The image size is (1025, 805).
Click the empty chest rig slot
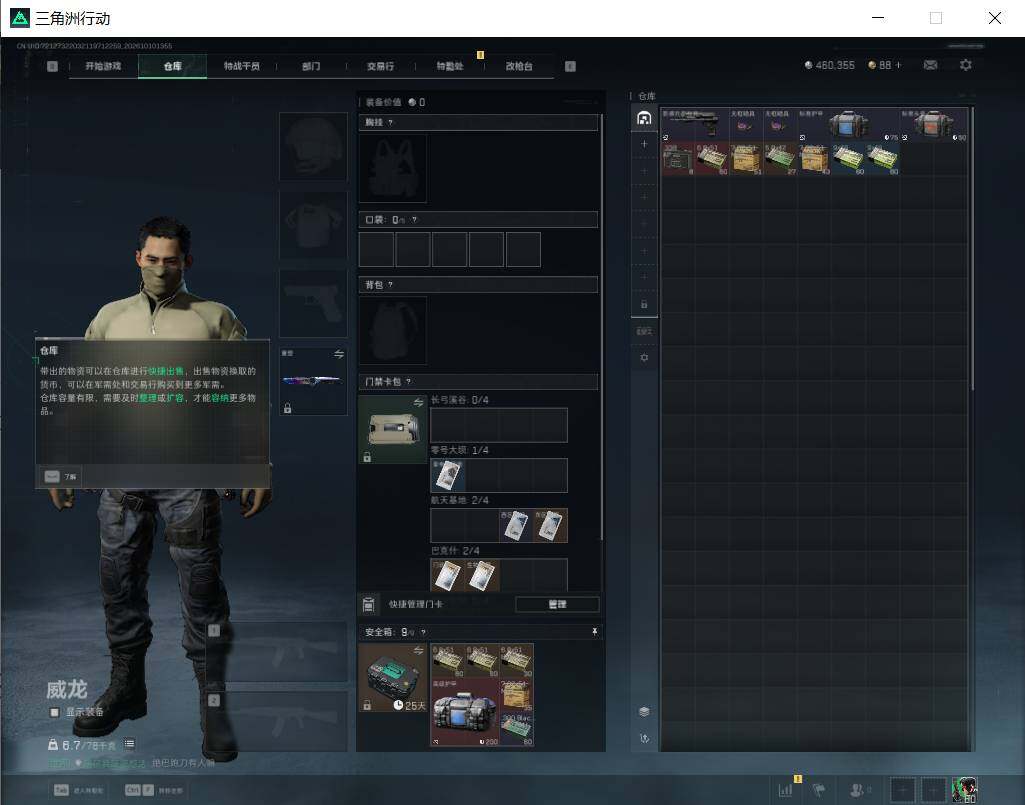[393, 169]
